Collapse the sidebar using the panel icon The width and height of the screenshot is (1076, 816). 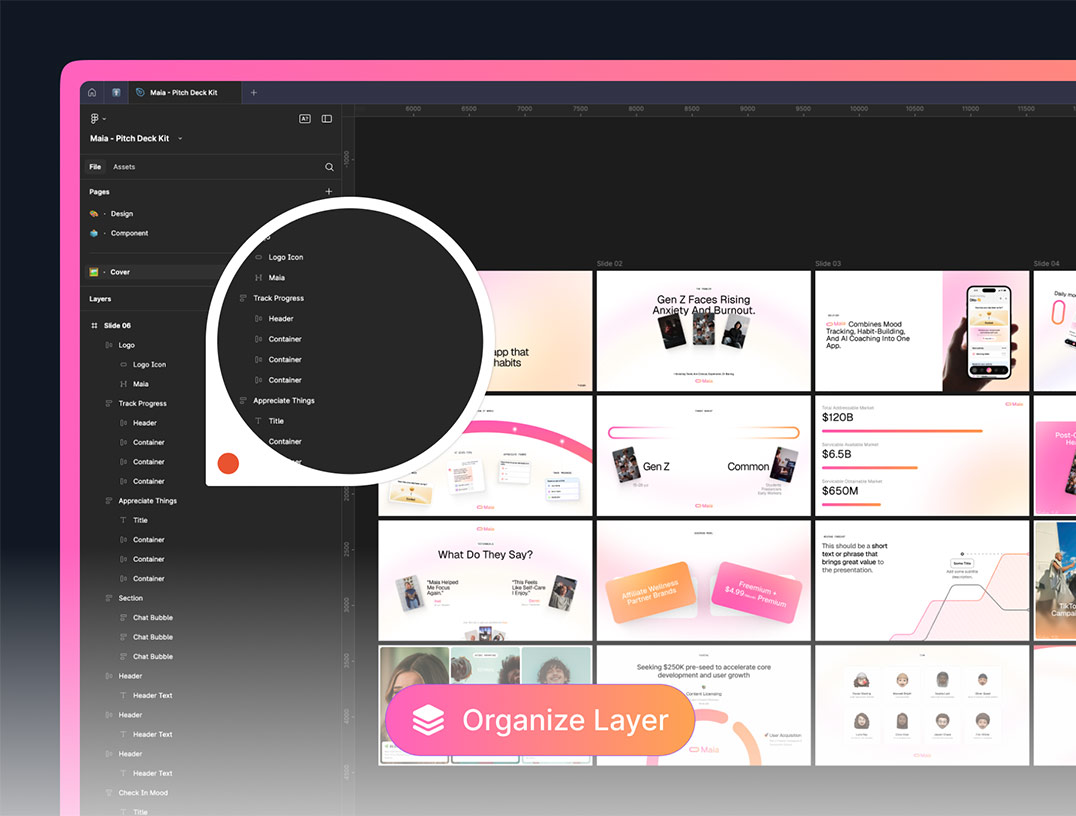(x=327, y=119)
